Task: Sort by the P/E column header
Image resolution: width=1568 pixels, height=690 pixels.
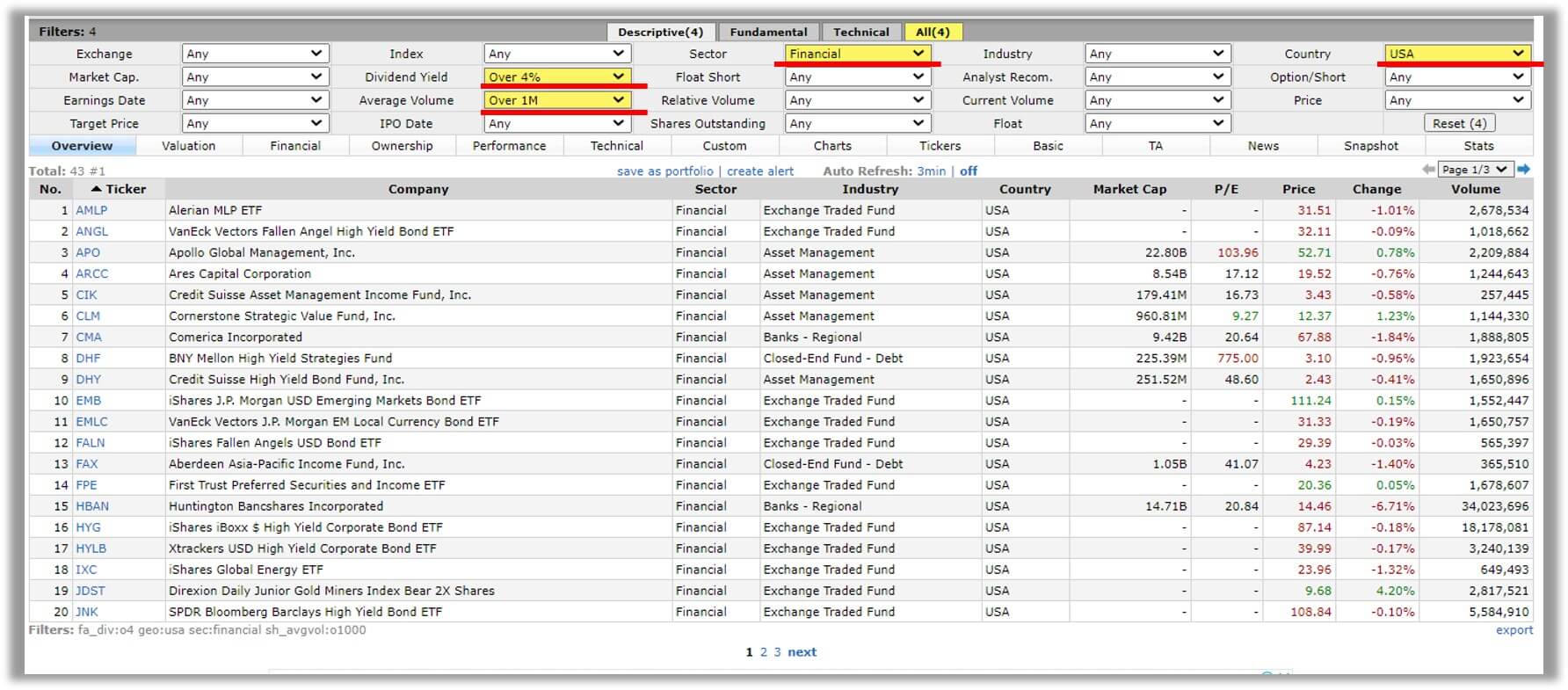Action: pyautogui.click(x=1226, y=189)
